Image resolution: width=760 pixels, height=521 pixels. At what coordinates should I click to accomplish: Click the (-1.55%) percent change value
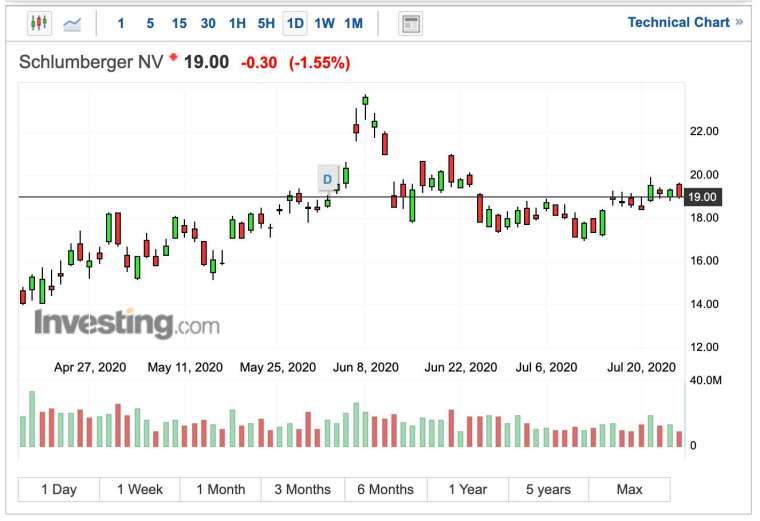click(x=319, y=63)
